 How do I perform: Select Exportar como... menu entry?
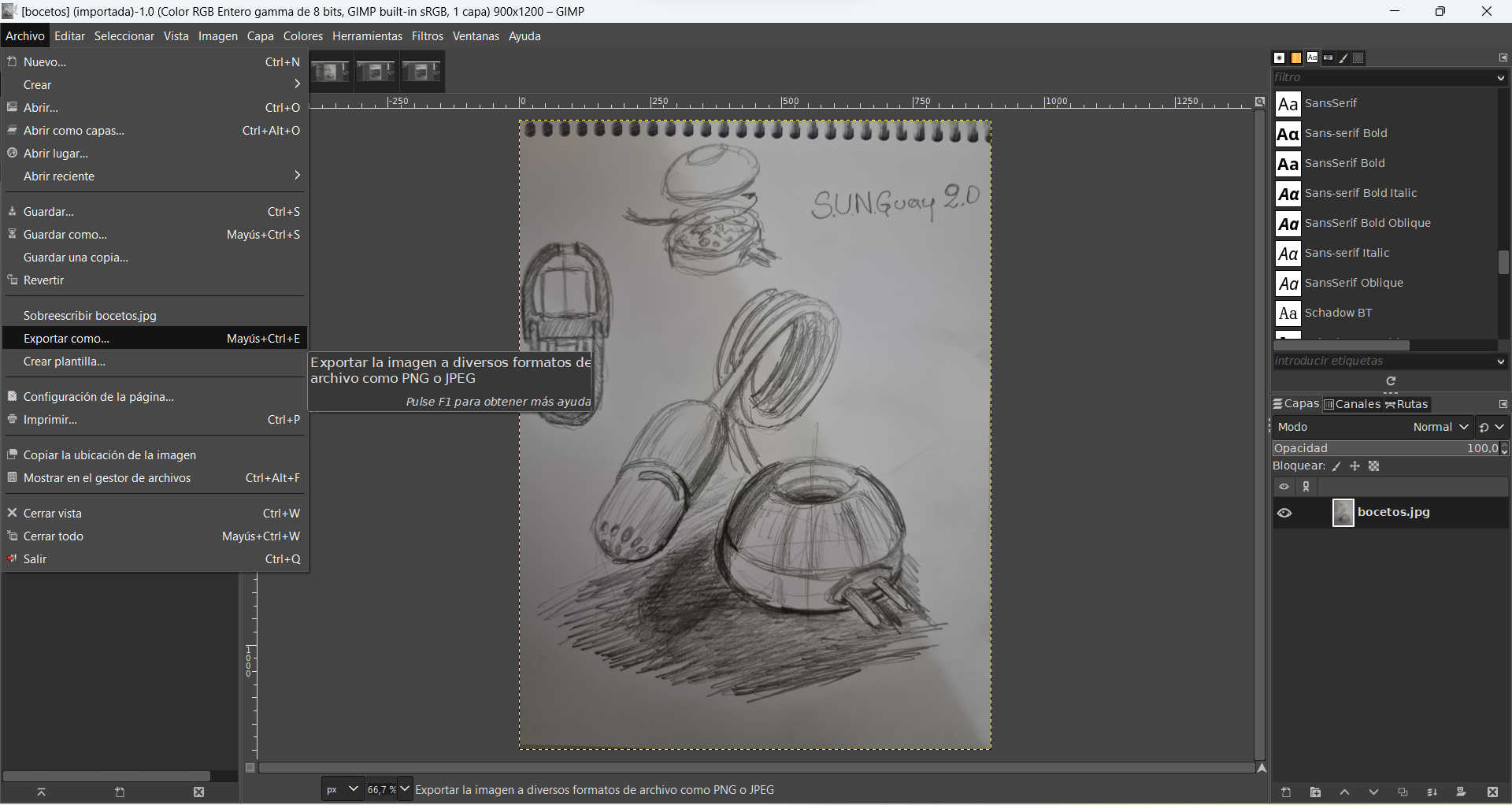point(154,339)
